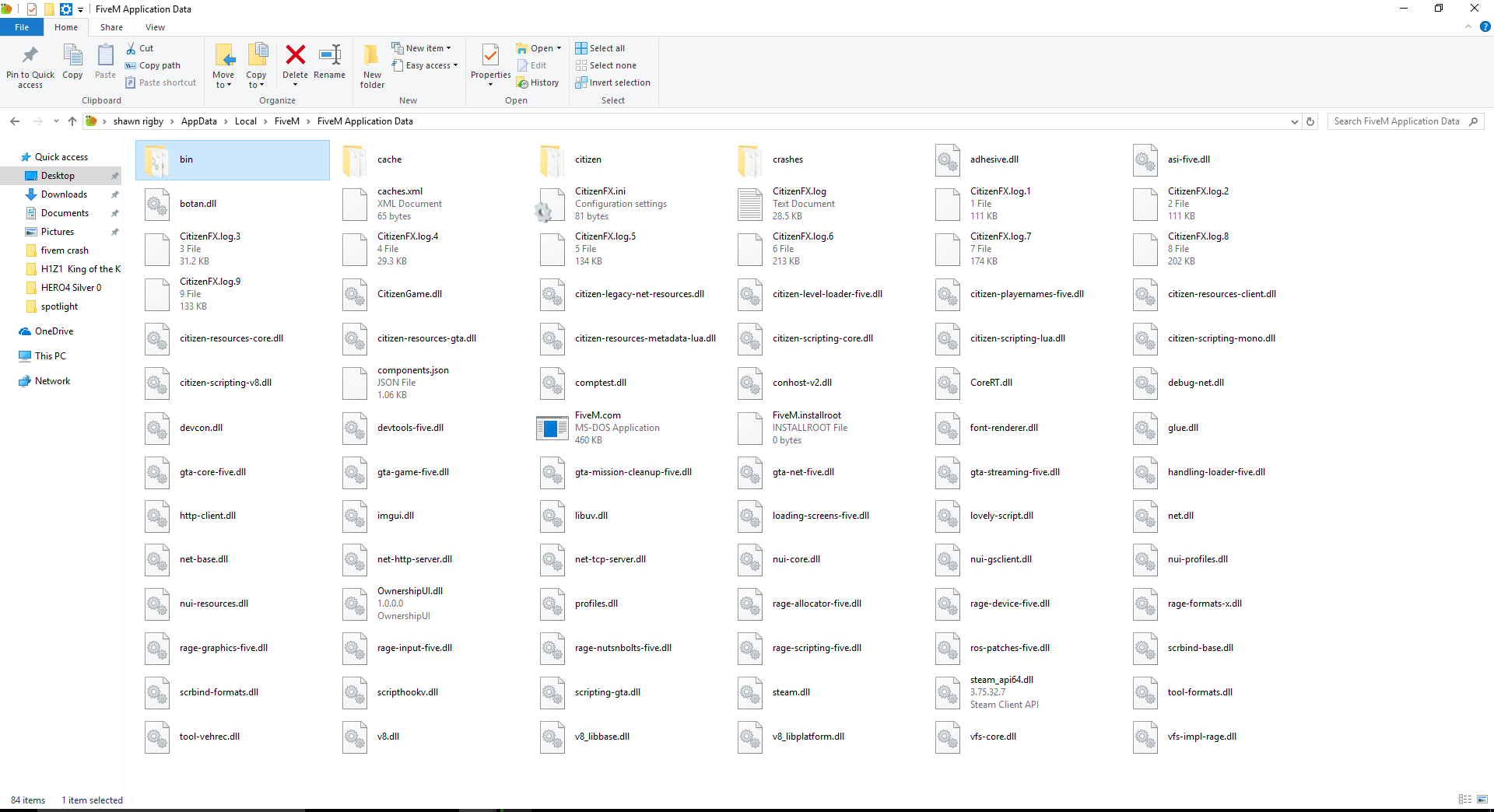Open the File menu tab
1494x812 pixels.
(x=22, y=27)
